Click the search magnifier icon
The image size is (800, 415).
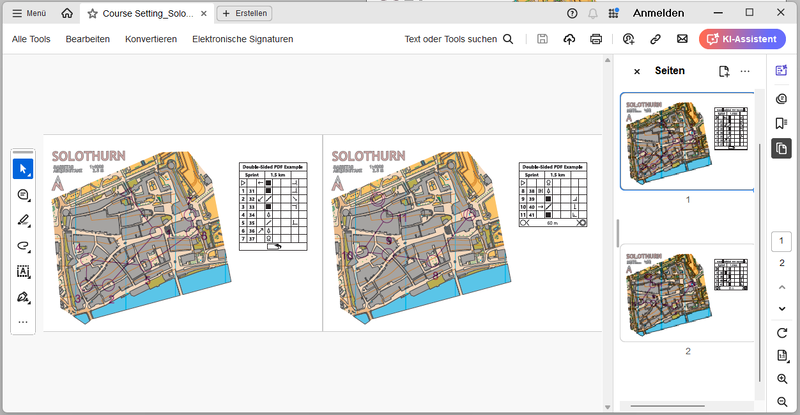[508, 39]
